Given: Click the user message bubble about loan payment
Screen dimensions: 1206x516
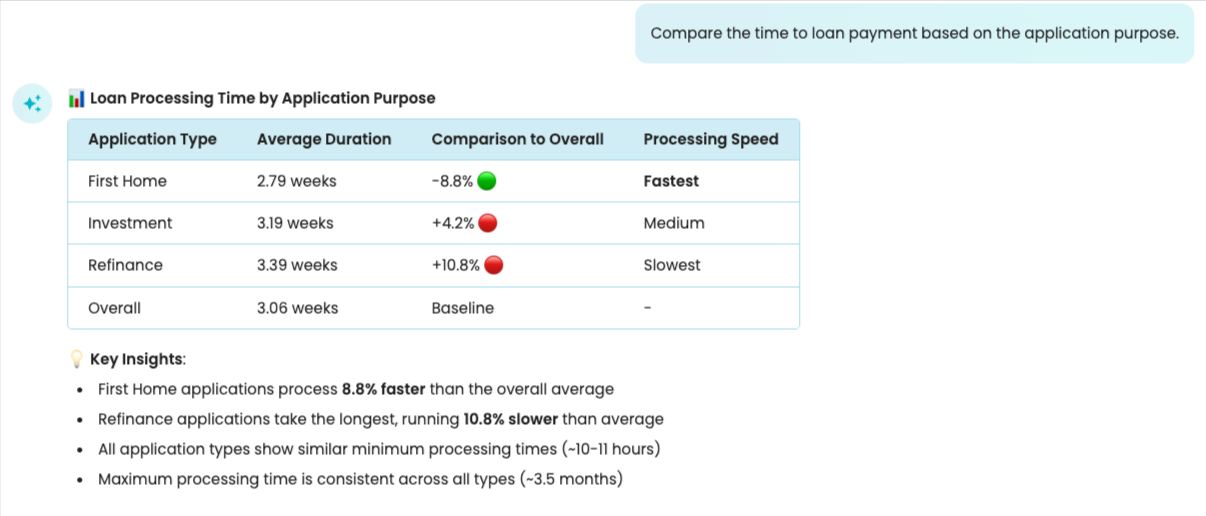Looking at the screenshot, I should tap(914, 33).
